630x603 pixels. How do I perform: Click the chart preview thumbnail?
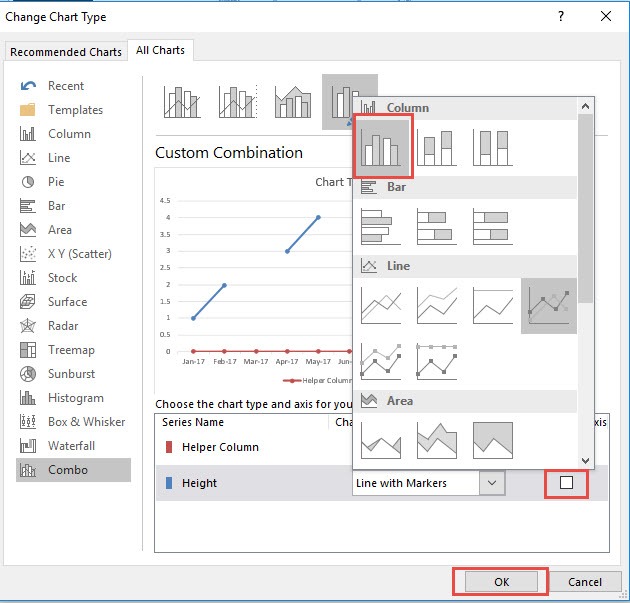254,280
